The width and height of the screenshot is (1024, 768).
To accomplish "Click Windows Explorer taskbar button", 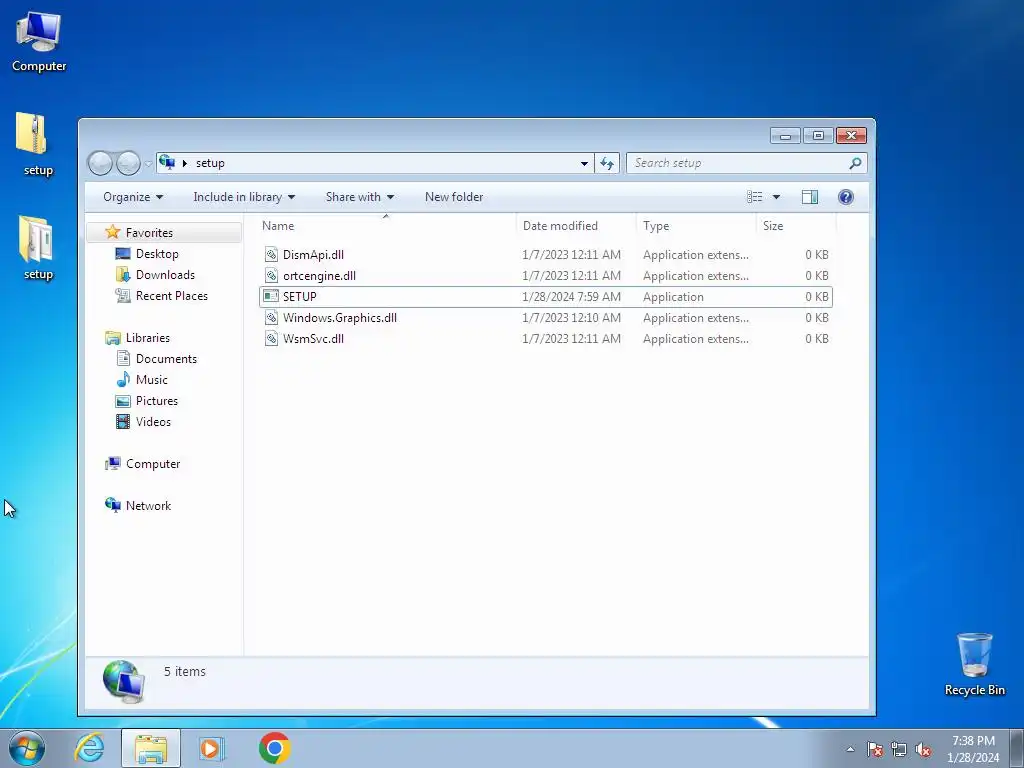I will click(x=151, y=748).
